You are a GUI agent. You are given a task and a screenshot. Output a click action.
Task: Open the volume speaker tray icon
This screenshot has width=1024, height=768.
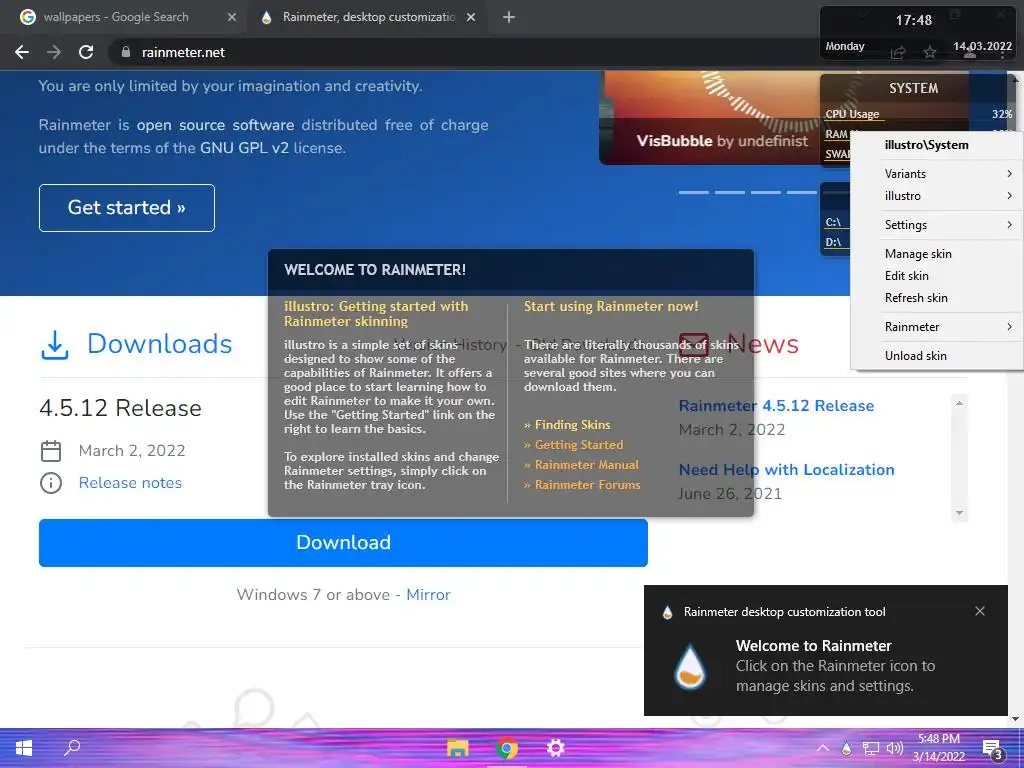tap(895, 748)
